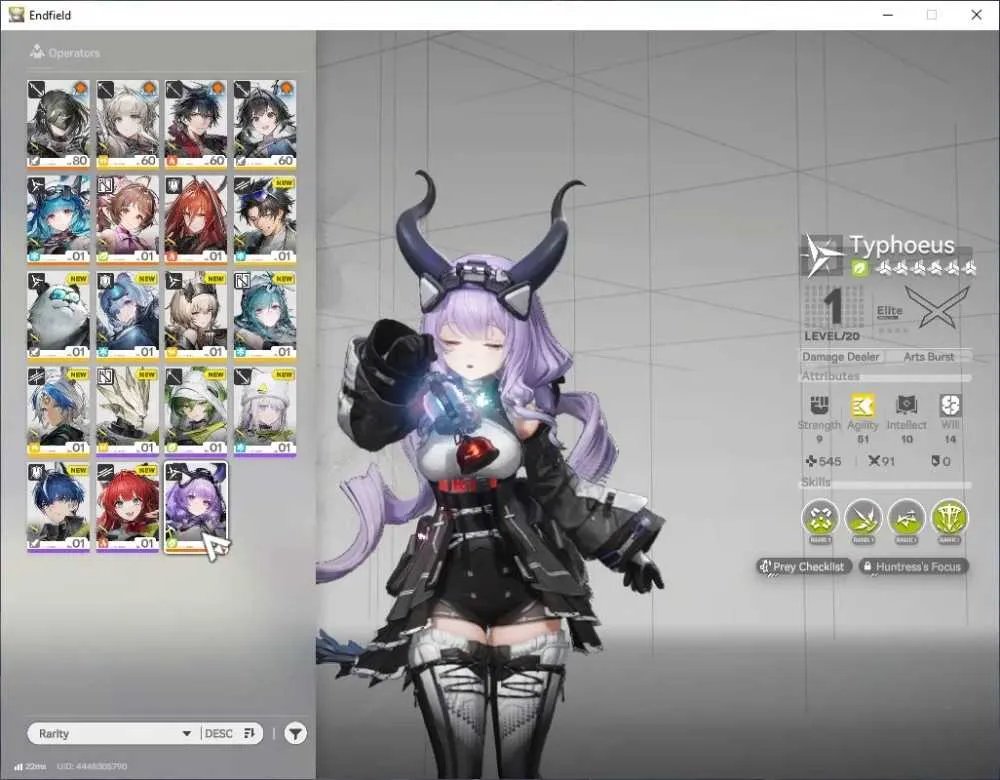This screenshot has width=1000, height=780.
Task: Open the Rarity sort dropdown
Action: coord(115,733)
